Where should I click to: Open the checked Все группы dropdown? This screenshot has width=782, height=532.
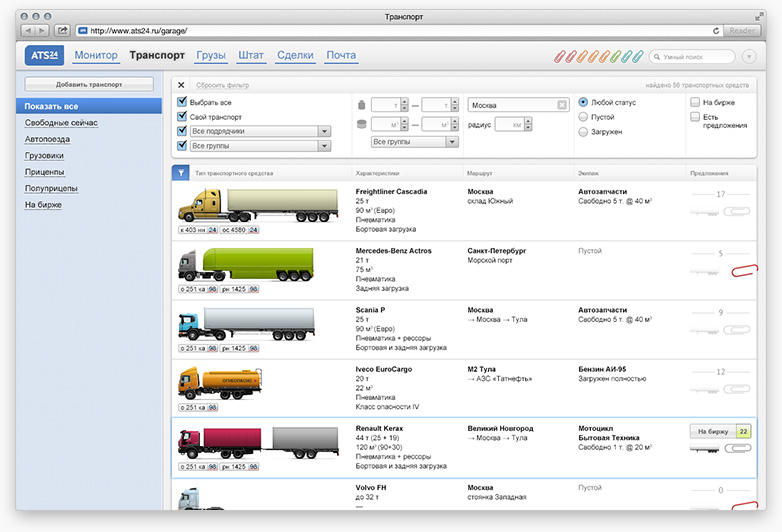tap(260, 146)
